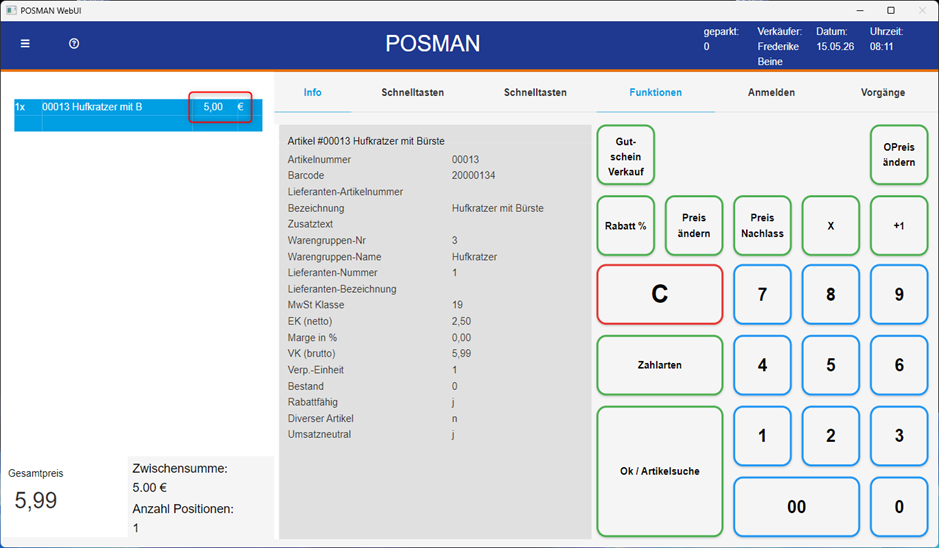Click Ok / Artikelsuche button
This screenshot has width=939, height=548.
tap(660, 471)
